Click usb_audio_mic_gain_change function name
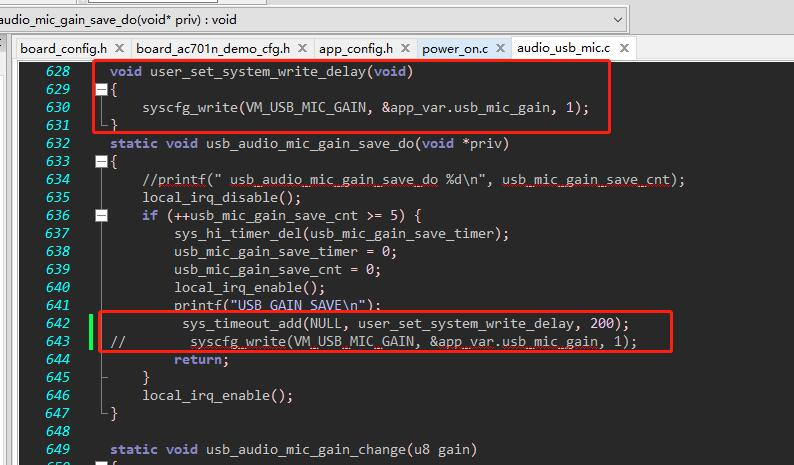 click(x=305, y=450)
